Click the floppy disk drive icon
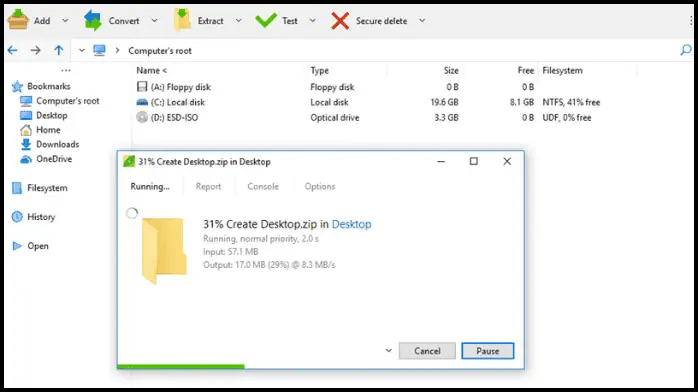698x392 pixels. click(142, 87)
